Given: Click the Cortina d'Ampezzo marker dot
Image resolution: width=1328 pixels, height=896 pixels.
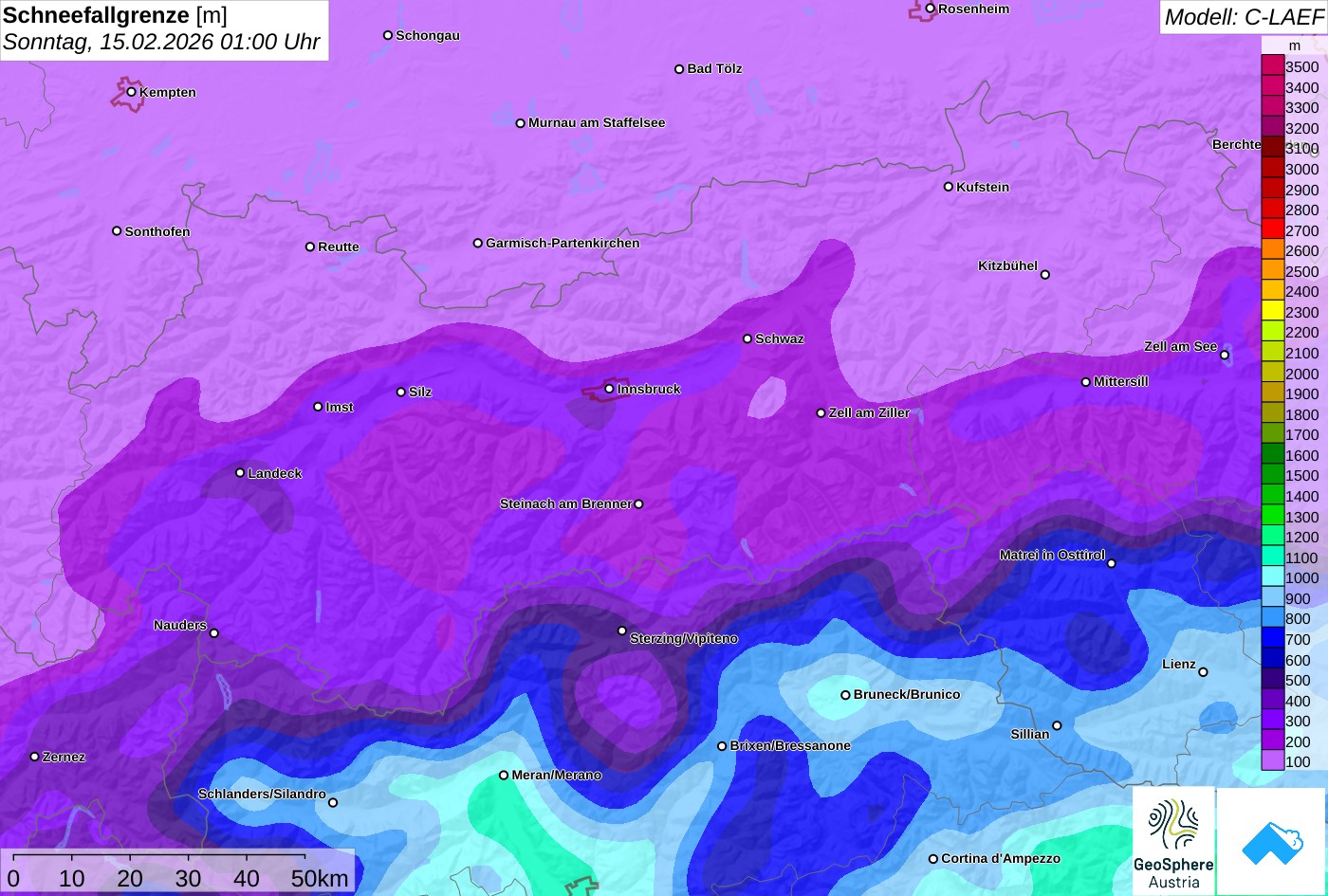Looking at the screenshot, I should coord(933,859).
